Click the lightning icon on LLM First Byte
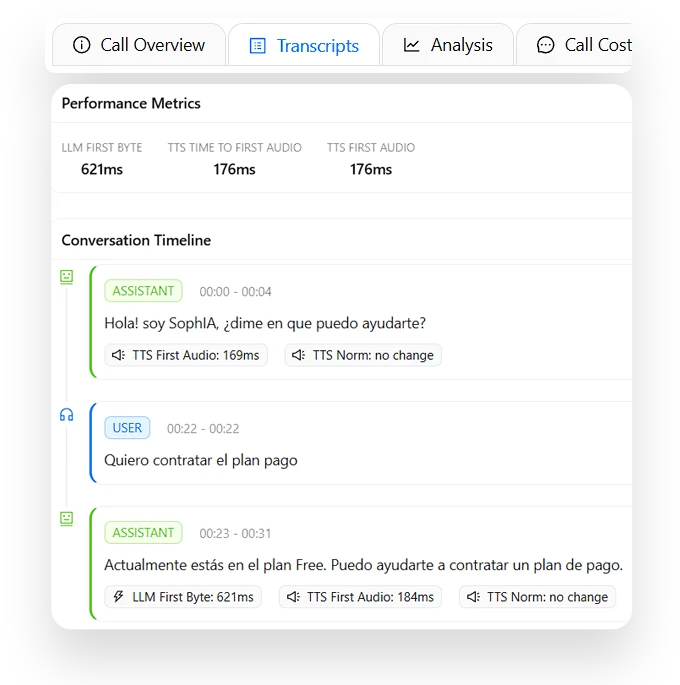This screenshot has width=680, height=685. [118, 596]
